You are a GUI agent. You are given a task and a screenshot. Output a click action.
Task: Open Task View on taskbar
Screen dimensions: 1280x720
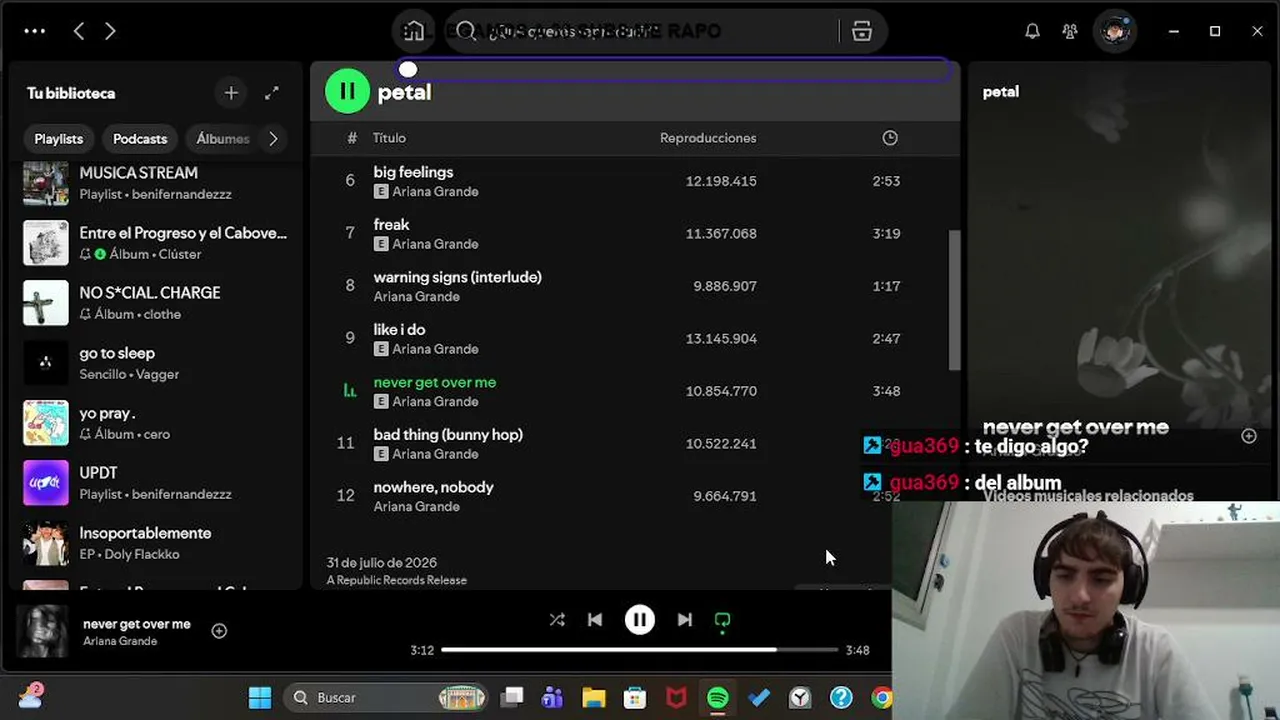click(x=513, y=698)
